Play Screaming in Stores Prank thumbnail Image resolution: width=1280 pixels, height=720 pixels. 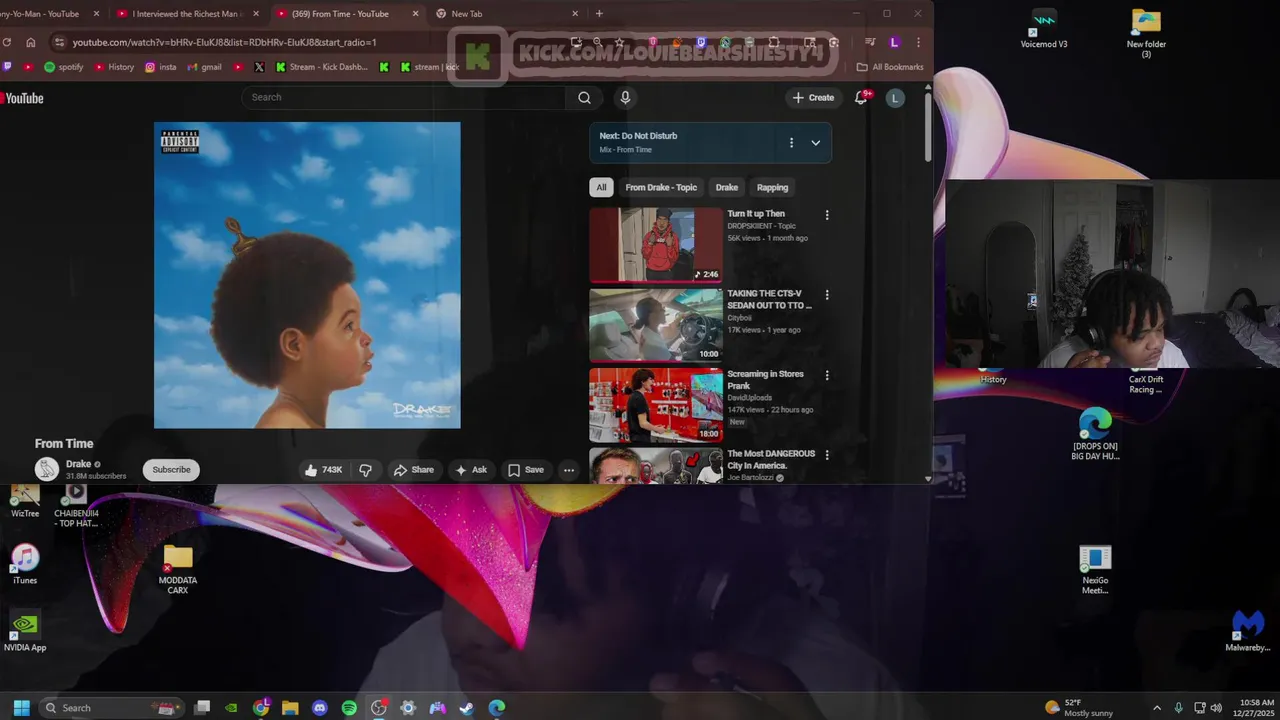pyautogui.click(x=655, y=405)
